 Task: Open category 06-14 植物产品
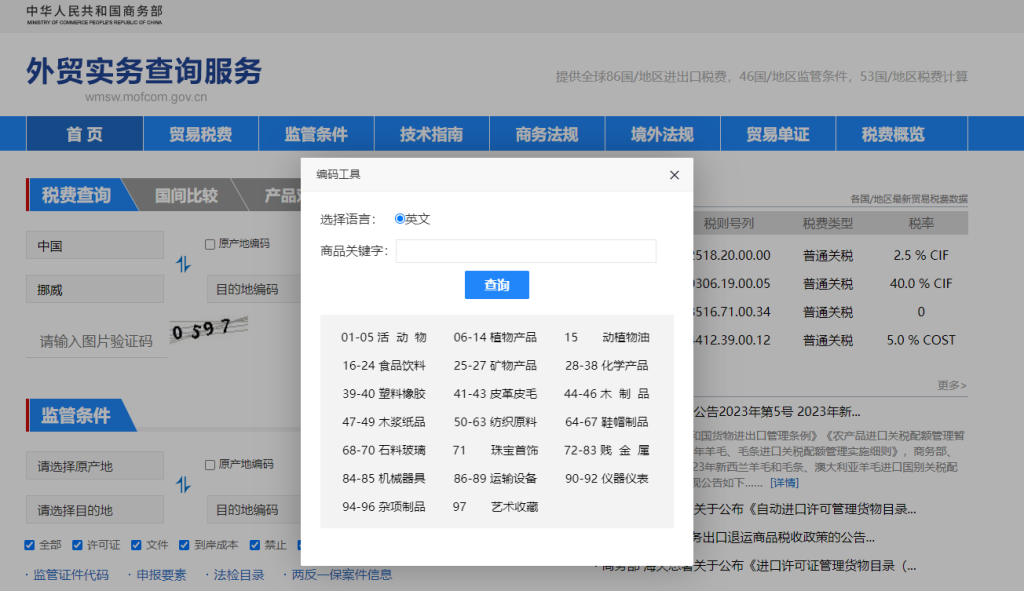click(x=495, y=337)
